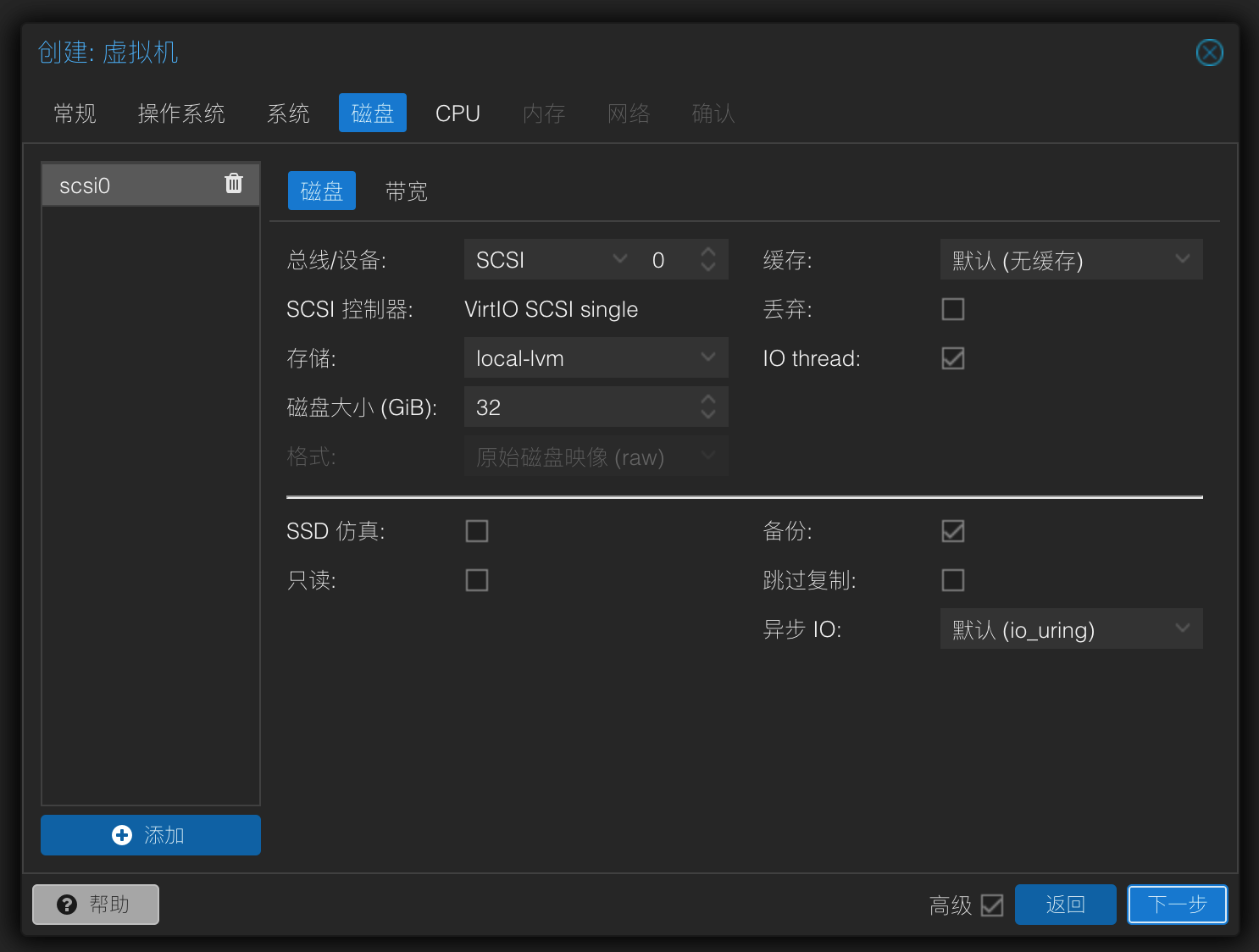Switch to the CPU tab
The height and width of the screenshot is (952, 1259).
pyautogui.click(x=458, y=113)
